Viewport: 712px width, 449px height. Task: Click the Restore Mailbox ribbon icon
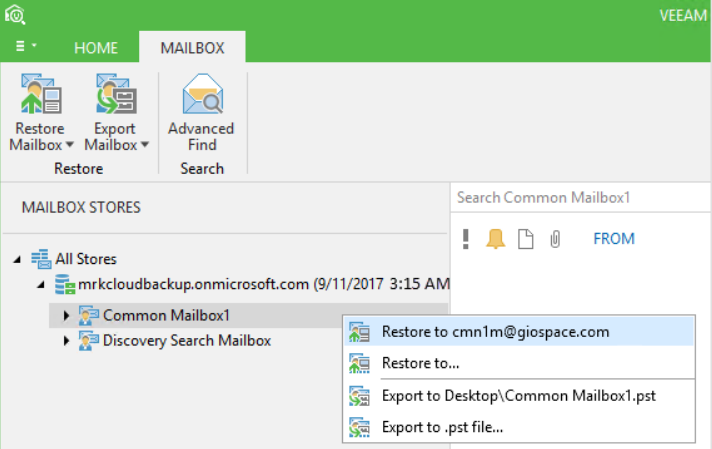click(41, 94)
